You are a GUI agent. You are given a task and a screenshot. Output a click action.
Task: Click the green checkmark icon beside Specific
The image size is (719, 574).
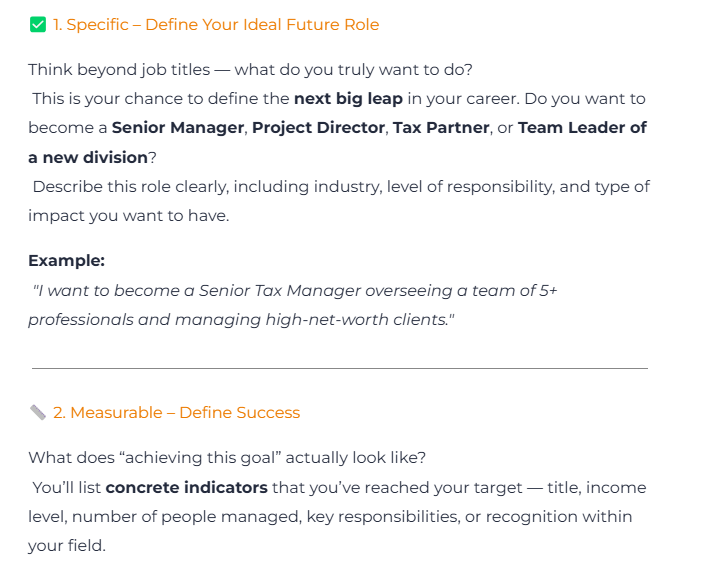(x=39, y=24)
